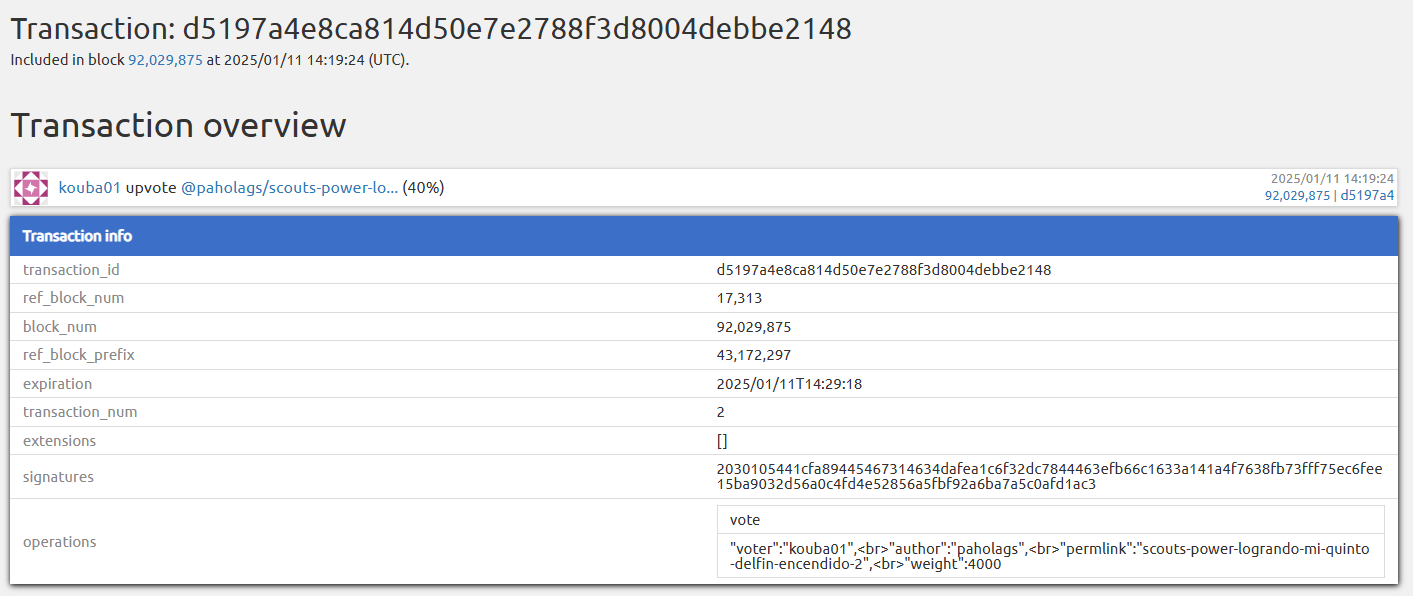Click the ref_block_num row value 17,313
Screen dimensions: 1413x596
coord(739,298)
